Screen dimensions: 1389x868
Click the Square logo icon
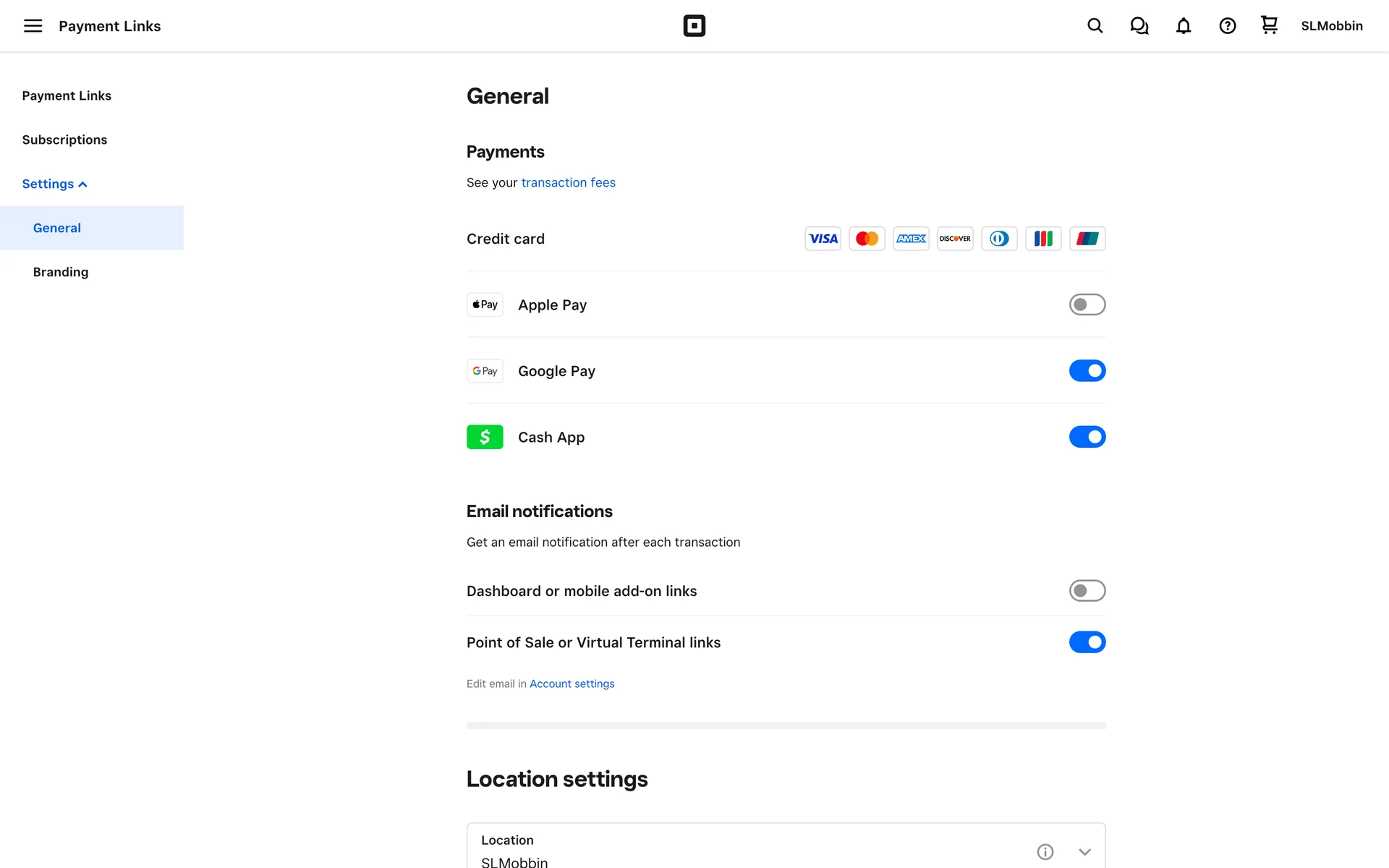click(694, 26)
